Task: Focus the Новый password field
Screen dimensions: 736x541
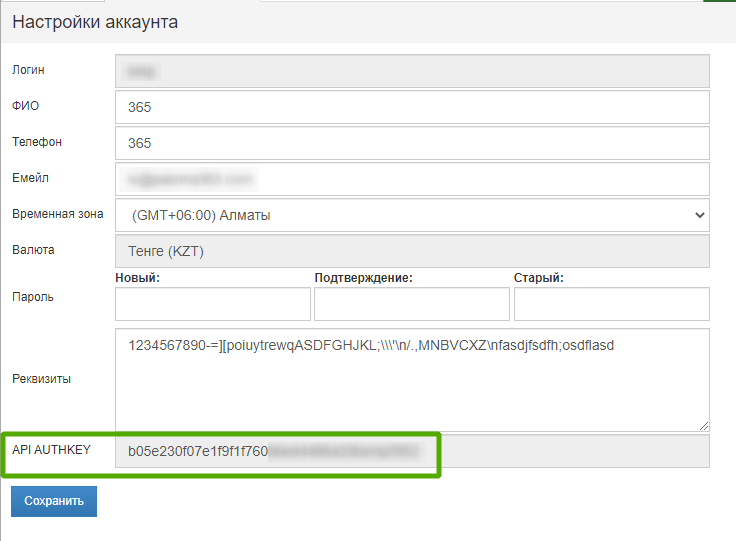Action: (213, 304)
